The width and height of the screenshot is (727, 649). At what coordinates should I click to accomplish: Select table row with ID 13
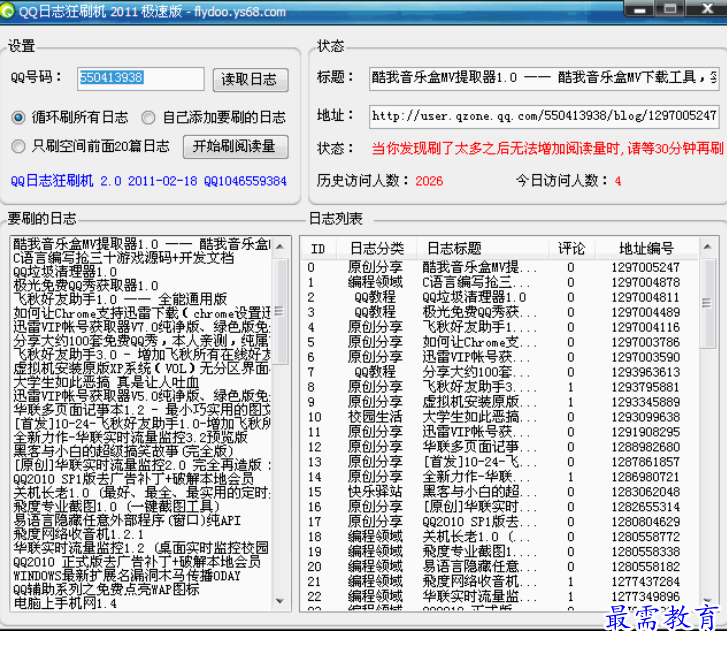[500, 462]
